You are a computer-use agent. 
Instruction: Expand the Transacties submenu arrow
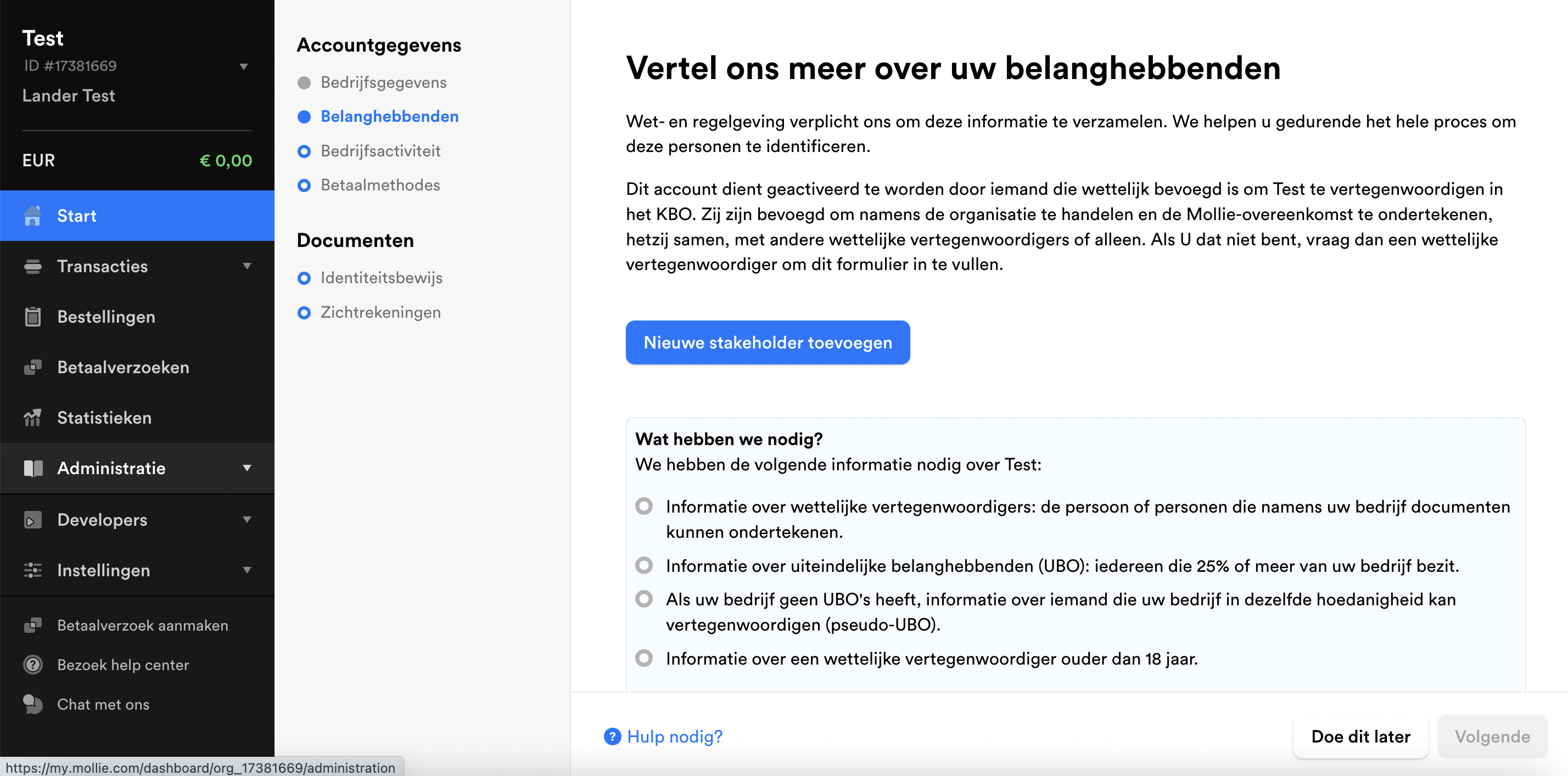247,266
